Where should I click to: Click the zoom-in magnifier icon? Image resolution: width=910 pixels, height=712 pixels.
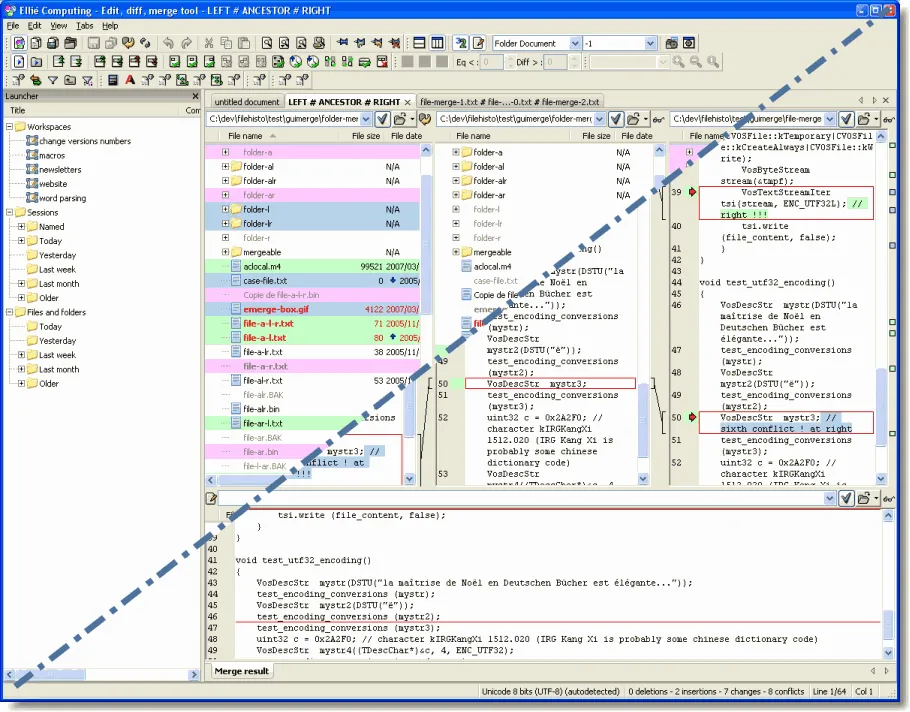(x=679, y=61)
